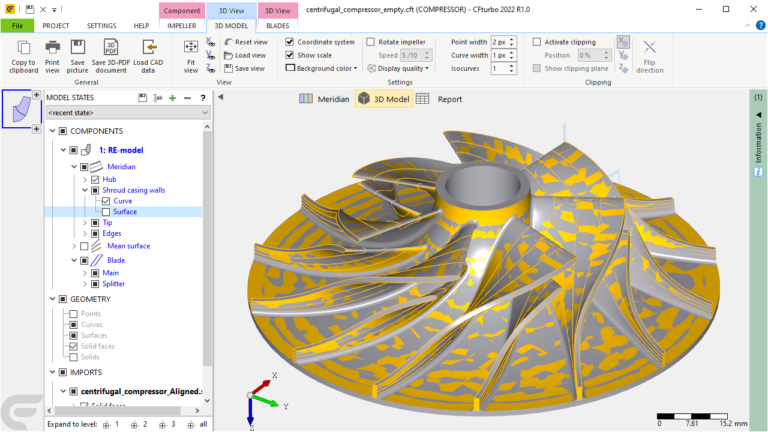The height and width of the screenshot is (432, 768).
Task: Click Isocurves value field
Action: click(x=504, y=69)
